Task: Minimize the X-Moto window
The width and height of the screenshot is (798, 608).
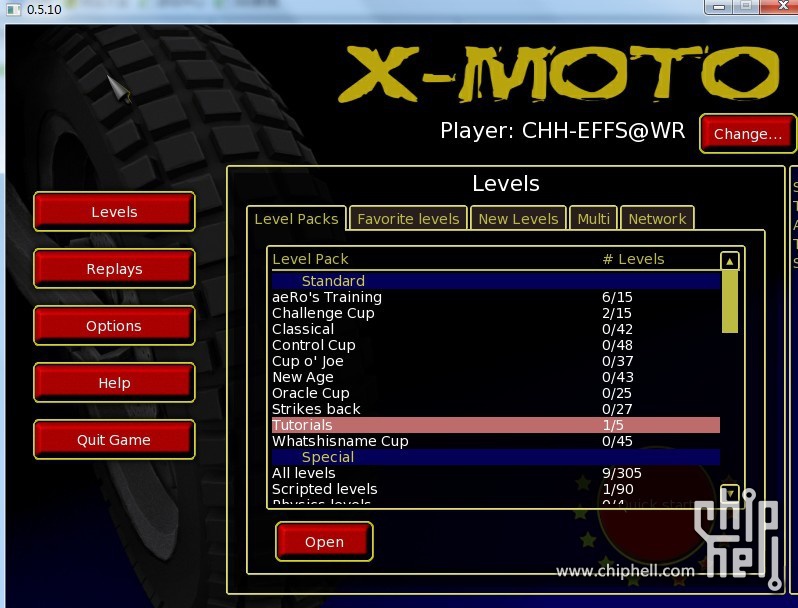Action: (x=719, y=7)
